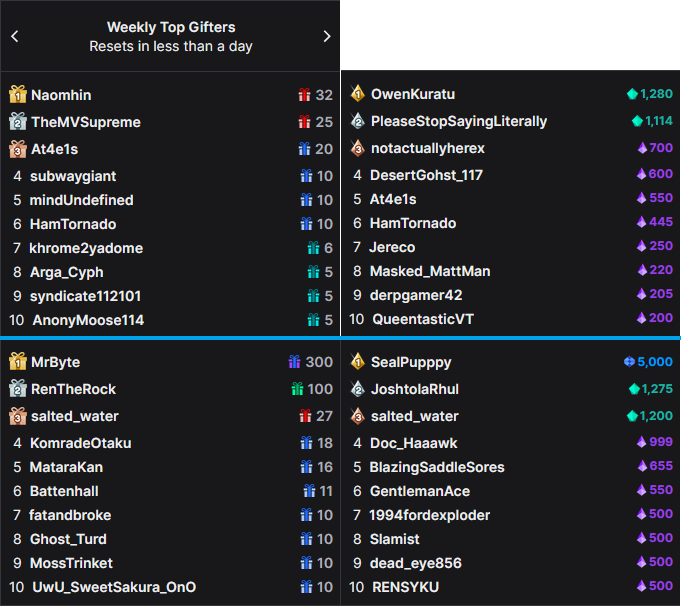
Task: Click the silver second-place gift badge beside TheMVSupreme
Action: click(x=18, y=122)
